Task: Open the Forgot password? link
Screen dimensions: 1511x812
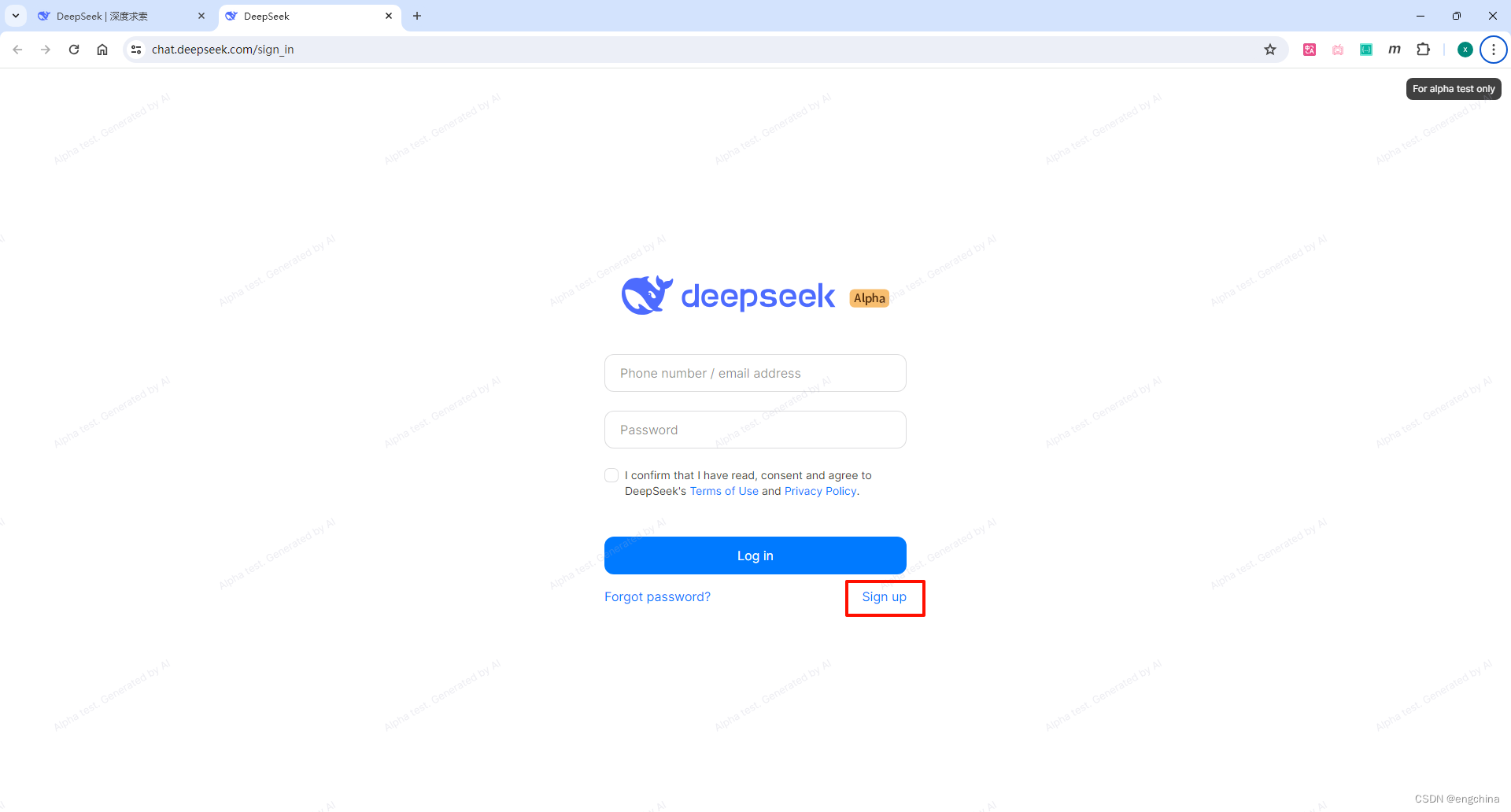Action: [657, 596]
